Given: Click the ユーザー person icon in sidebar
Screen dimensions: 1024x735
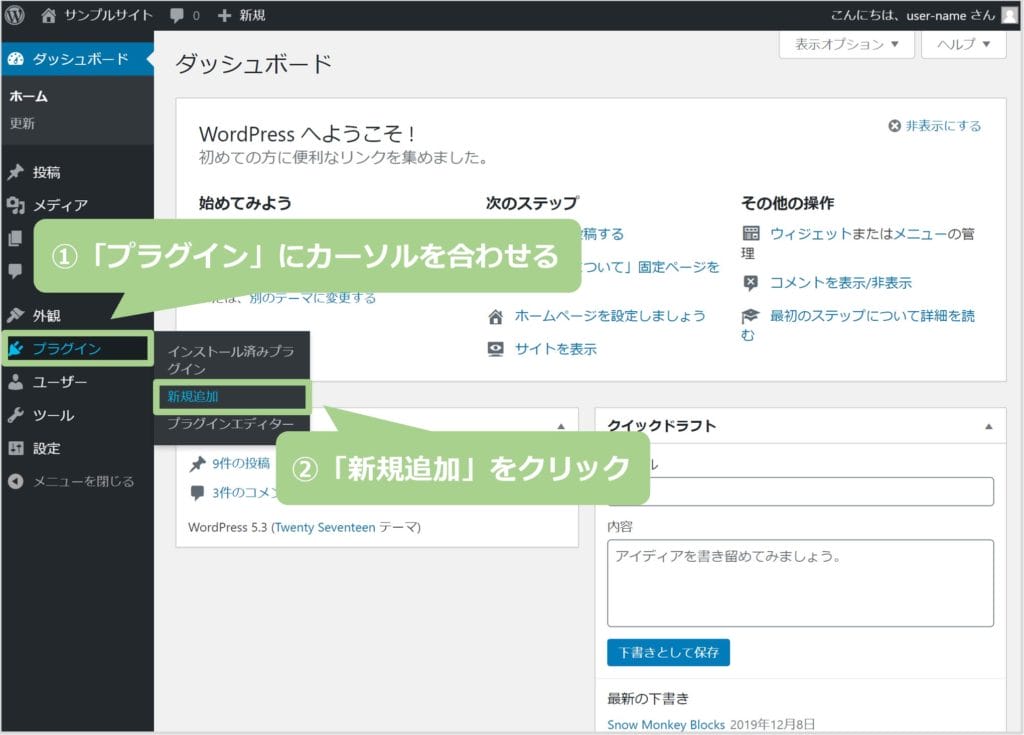Looking at the screenshot, I should 16,382.
